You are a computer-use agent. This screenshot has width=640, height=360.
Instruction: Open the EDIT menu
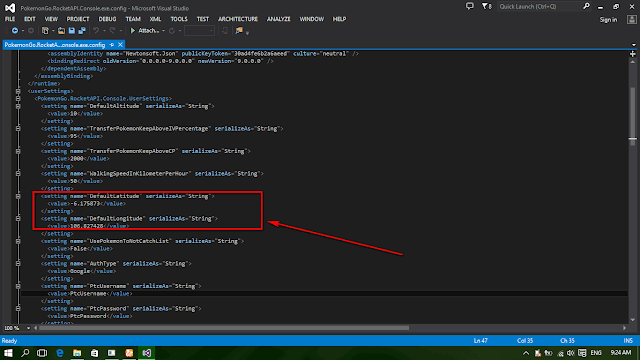(30, 19)
